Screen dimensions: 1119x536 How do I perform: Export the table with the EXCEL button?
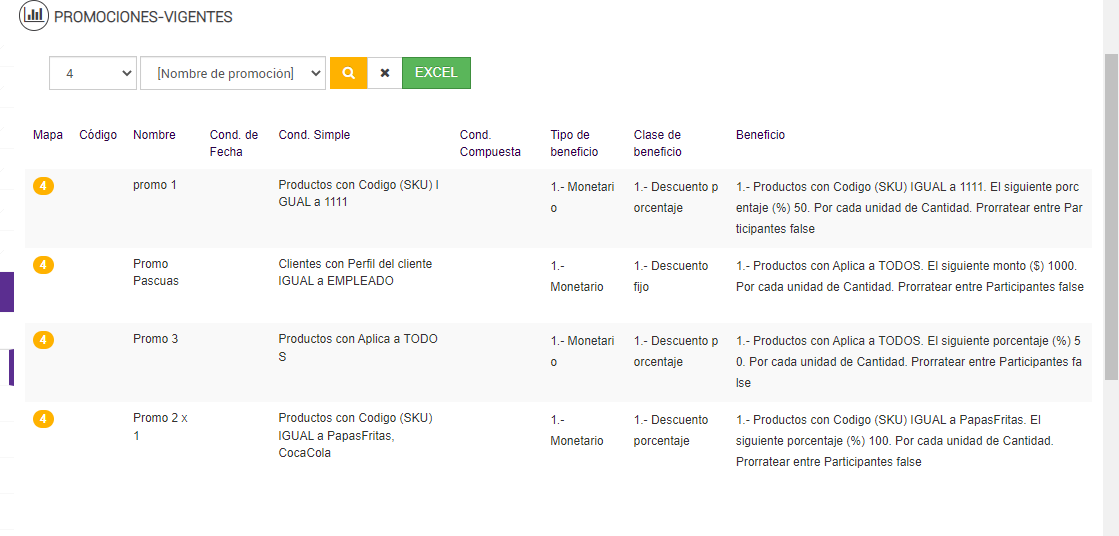(x=436, y=73)
